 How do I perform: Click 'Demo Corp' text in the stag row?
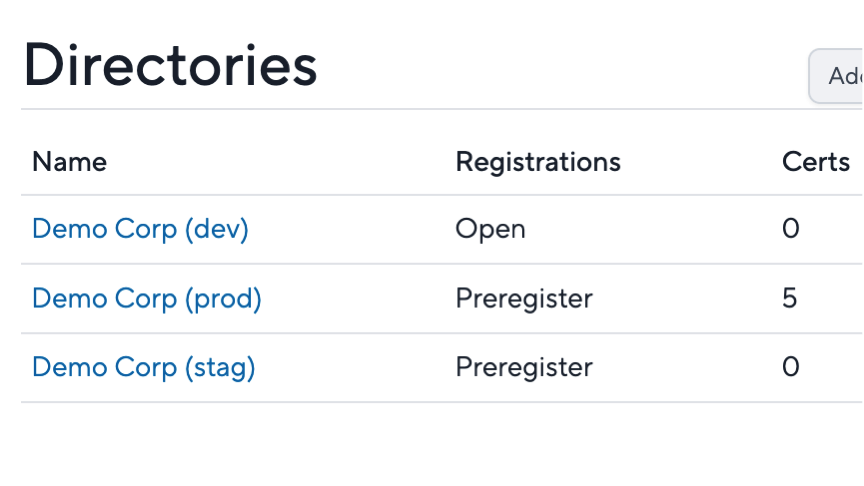(x=105, y=368)
